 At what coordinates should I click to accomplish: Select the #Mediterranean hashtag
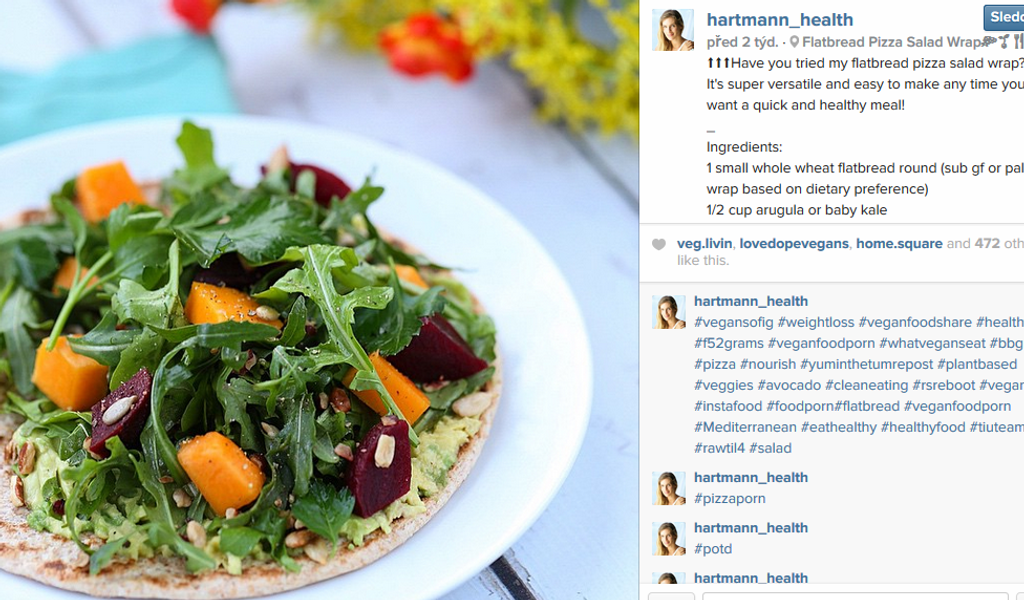point(745,428)
